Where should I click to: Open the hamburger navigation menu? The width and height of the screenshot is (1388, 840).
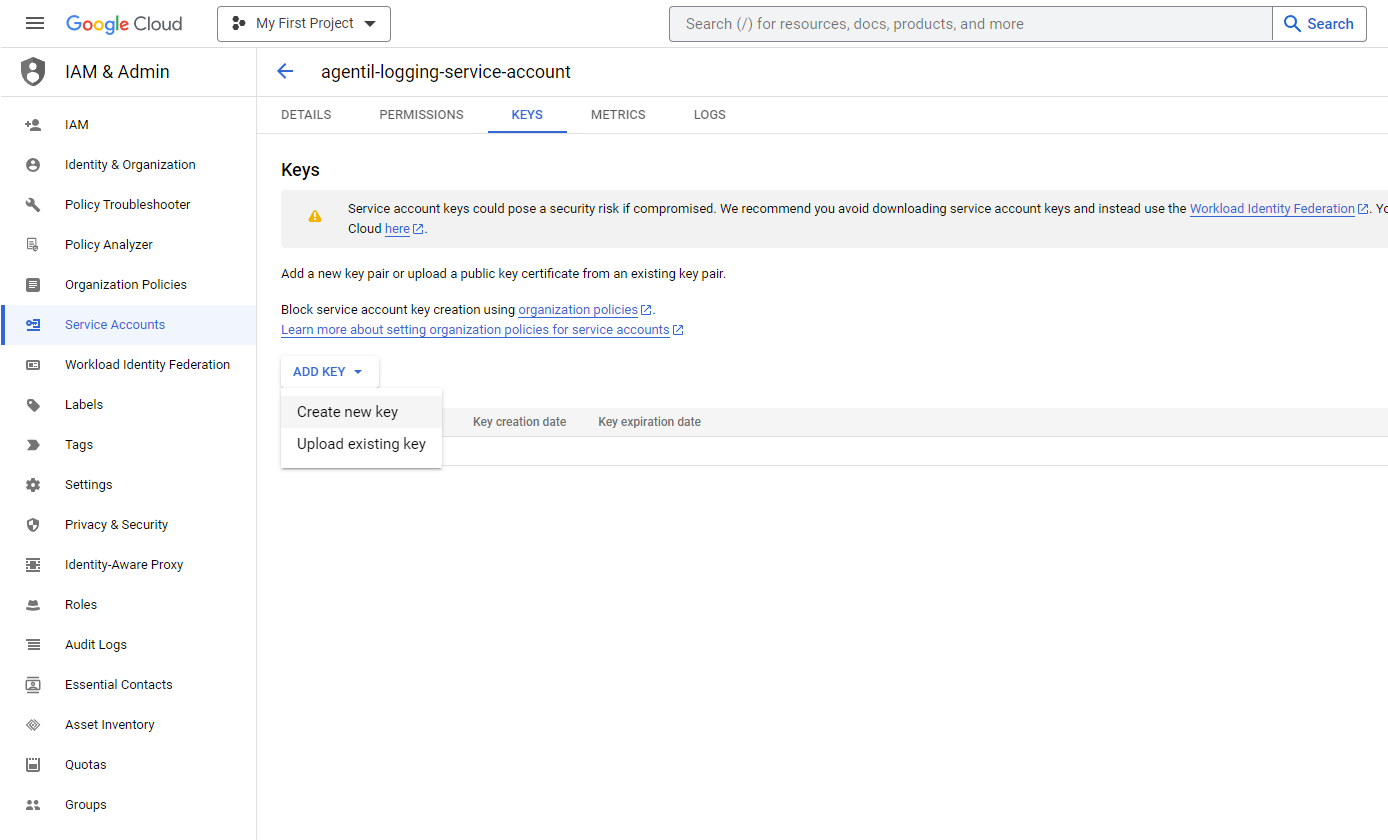click(x=35, y=24)
